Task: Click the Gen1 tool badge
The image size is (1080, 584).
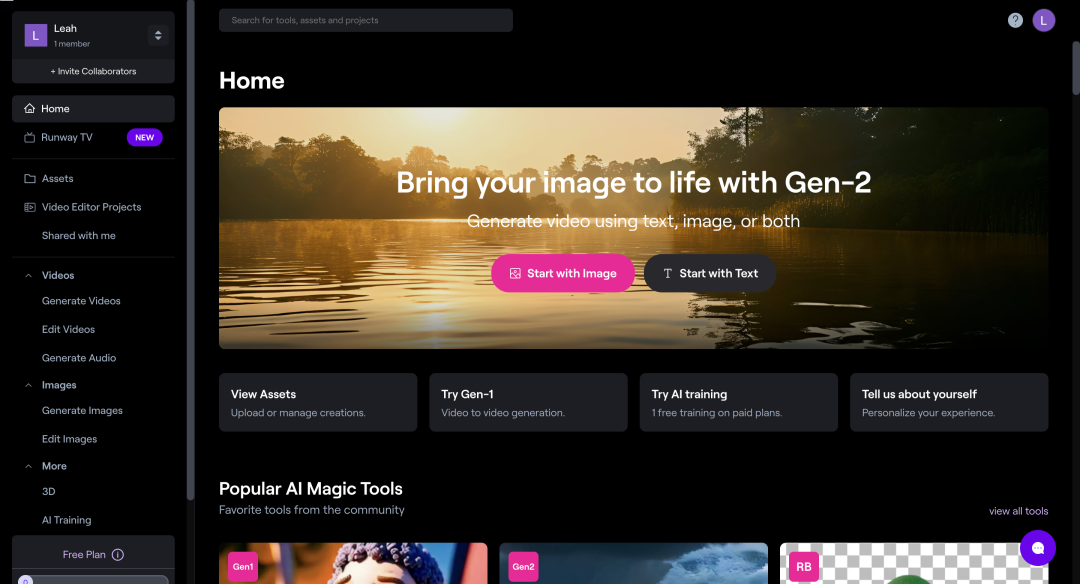Action: tap(243, 567)
